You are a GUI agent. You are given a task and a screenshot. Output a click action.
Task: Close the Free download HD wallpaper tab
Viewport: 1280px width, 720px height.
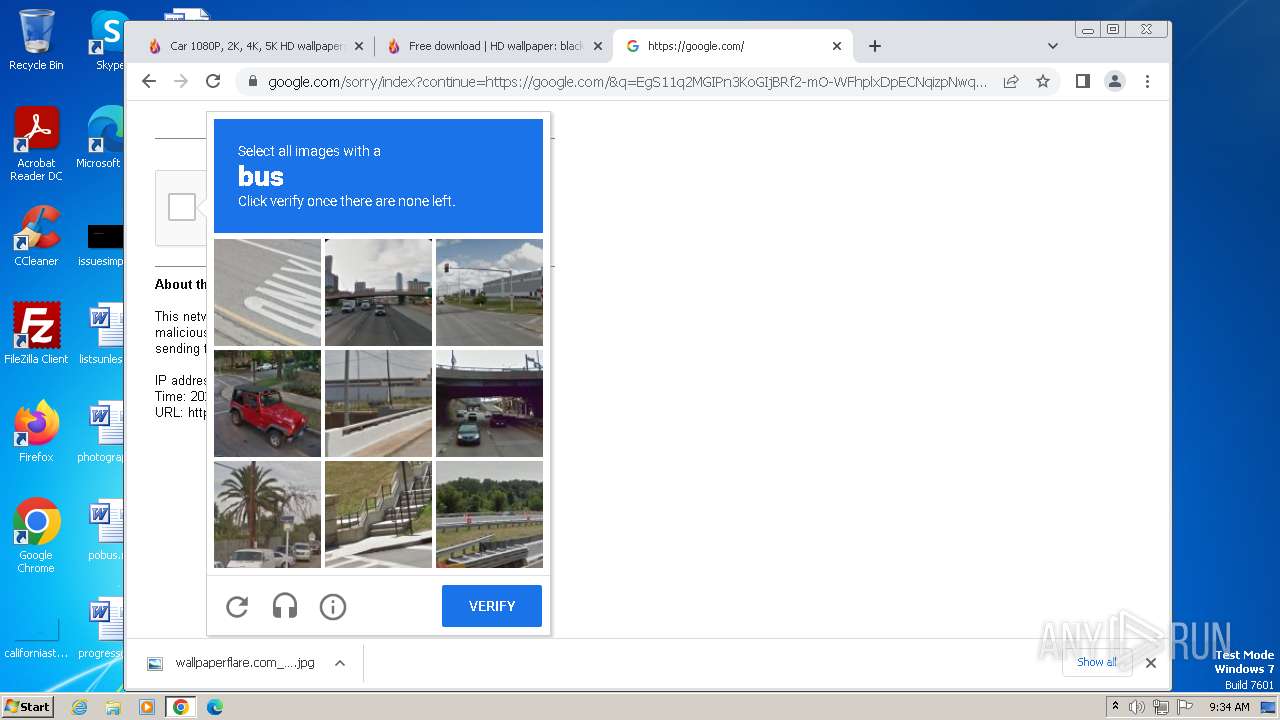click(598, 46)
